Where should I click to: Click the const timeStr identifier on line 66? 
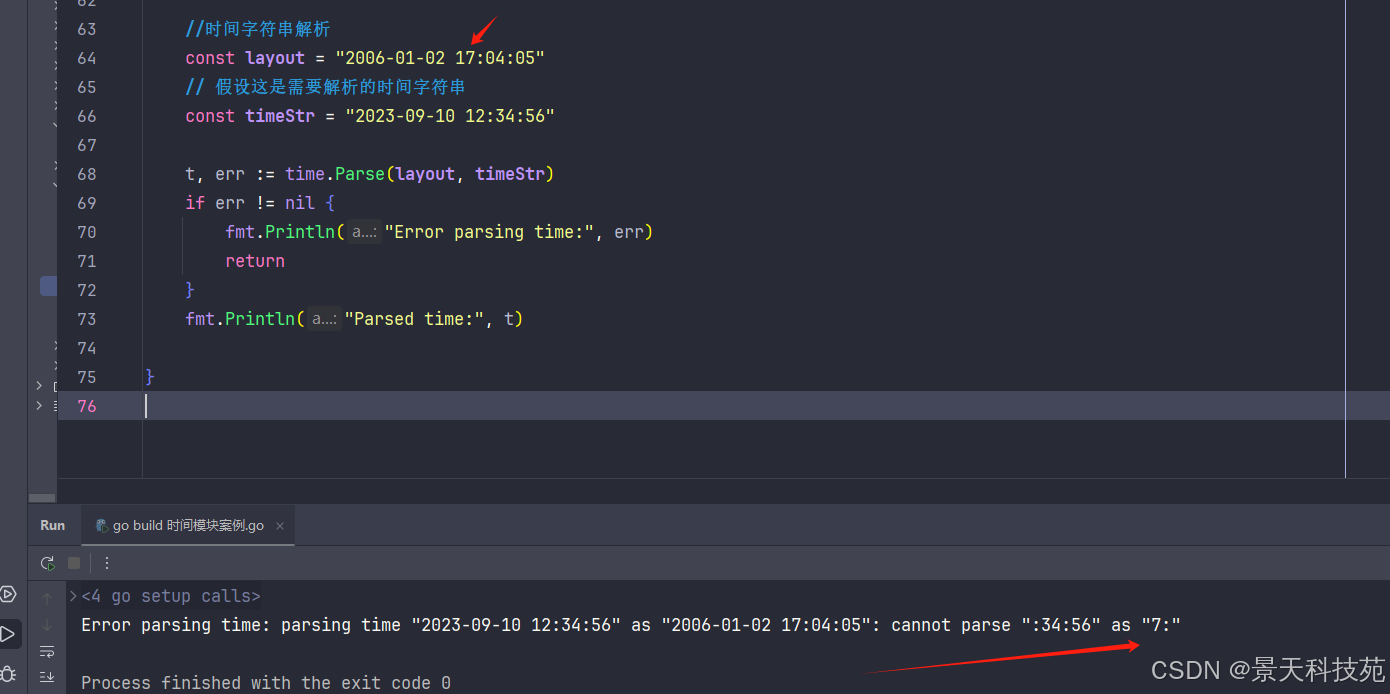click(x=280, y=116)
